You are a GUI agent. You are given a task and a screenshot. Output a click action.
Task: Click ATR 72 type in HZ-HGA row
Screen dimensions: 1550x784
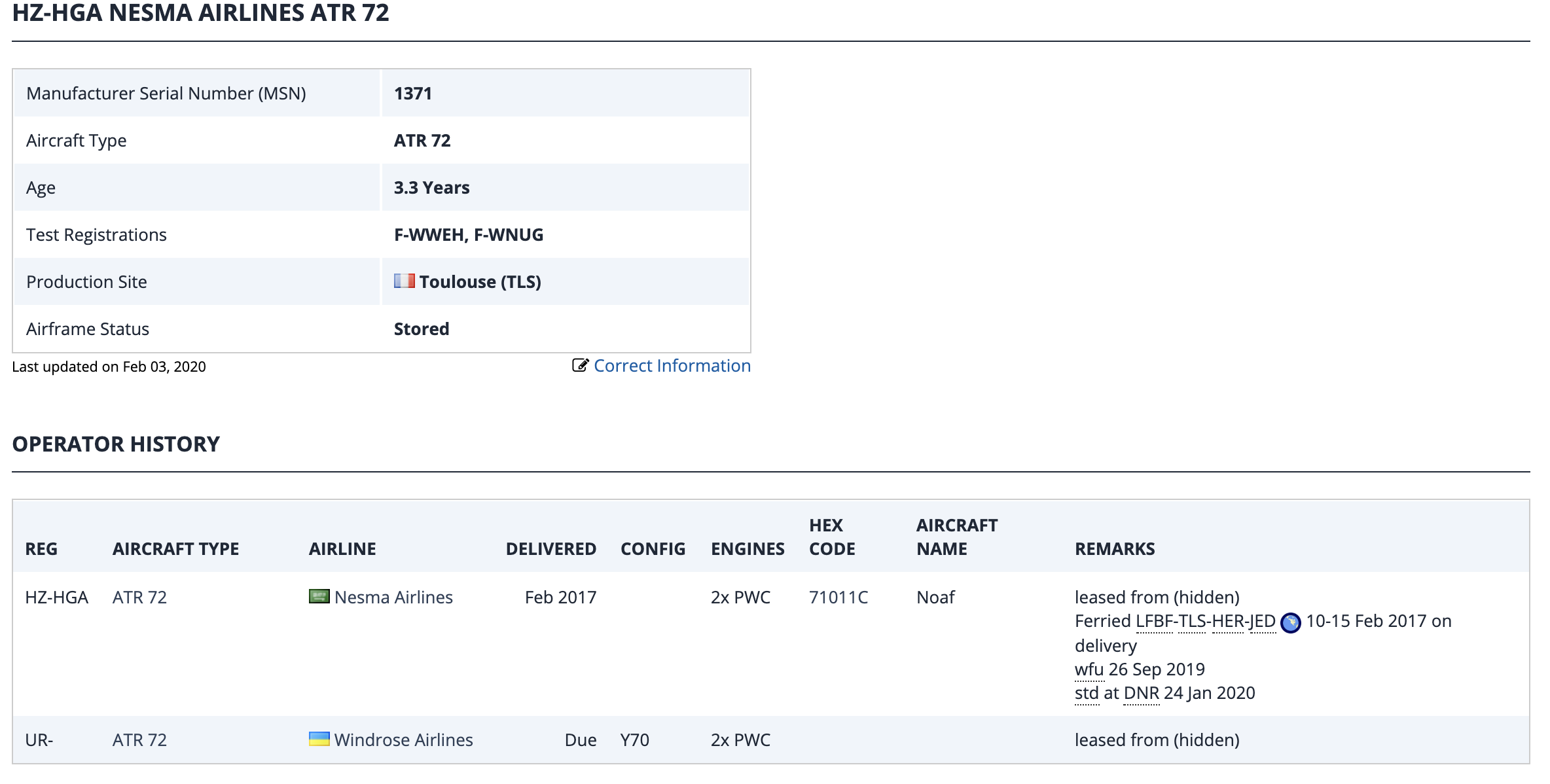click(x=139, y=597)
